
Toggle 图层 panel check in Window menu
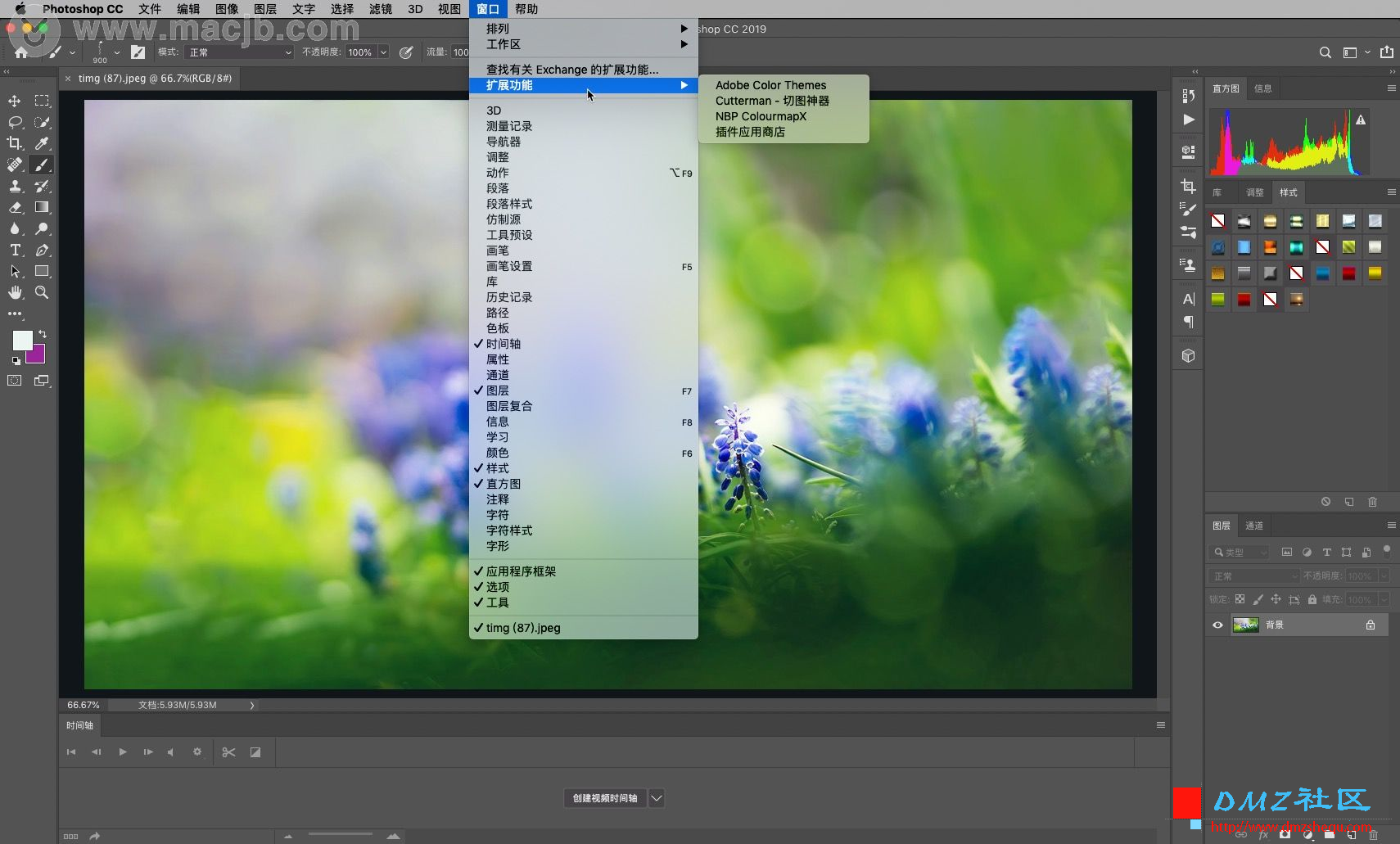pyautogui.click(x=584, y=390)
